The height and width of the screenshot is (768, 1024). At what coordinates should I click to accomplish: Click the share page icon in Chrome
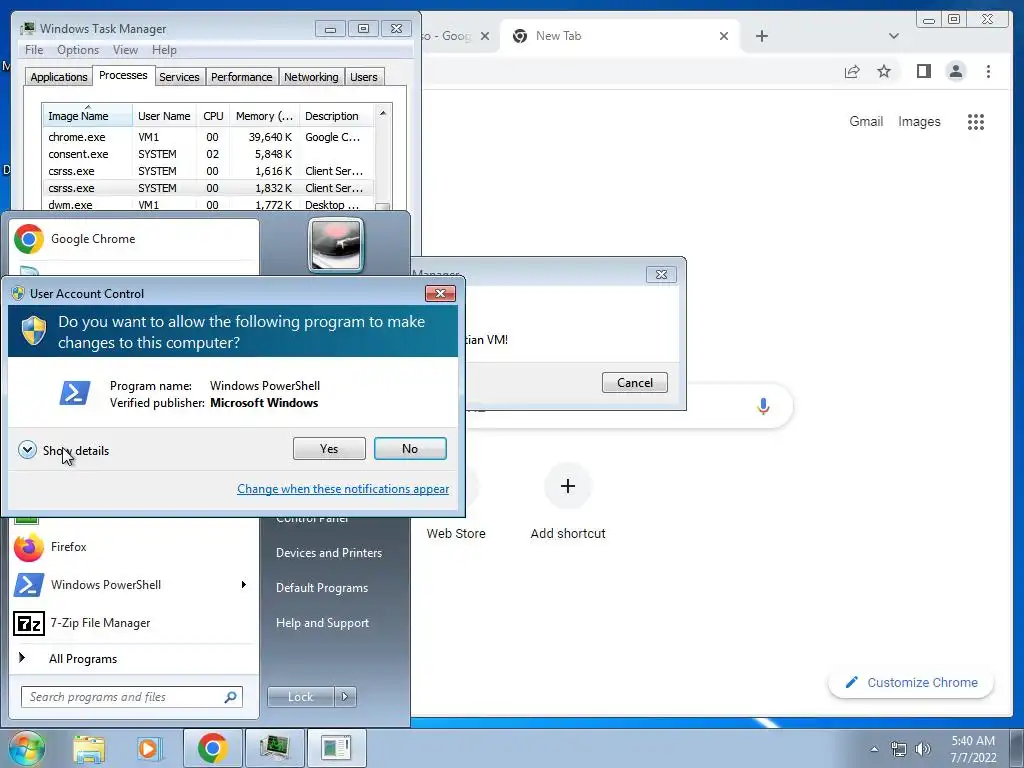pyautogui.click(x=852, y=71)
